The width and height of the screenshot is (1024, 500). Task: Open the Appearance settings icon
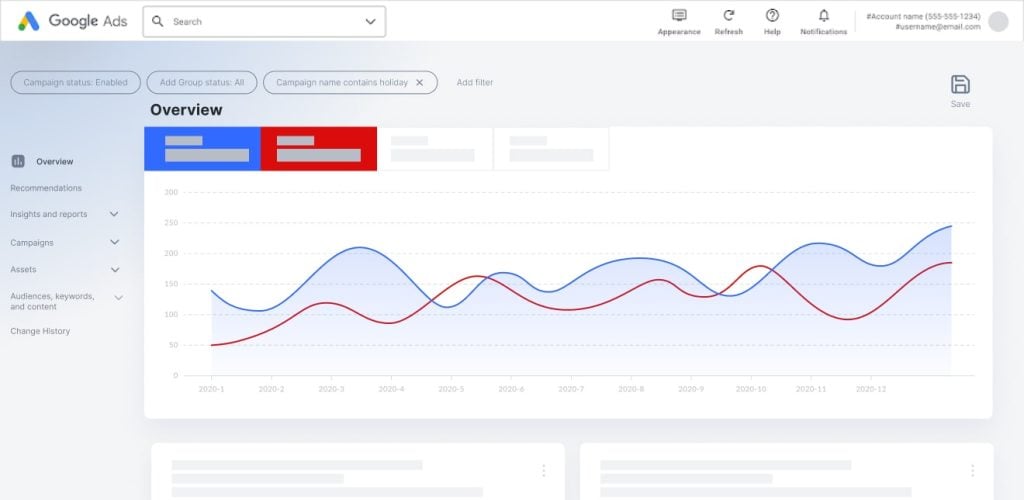coord(679,15)
